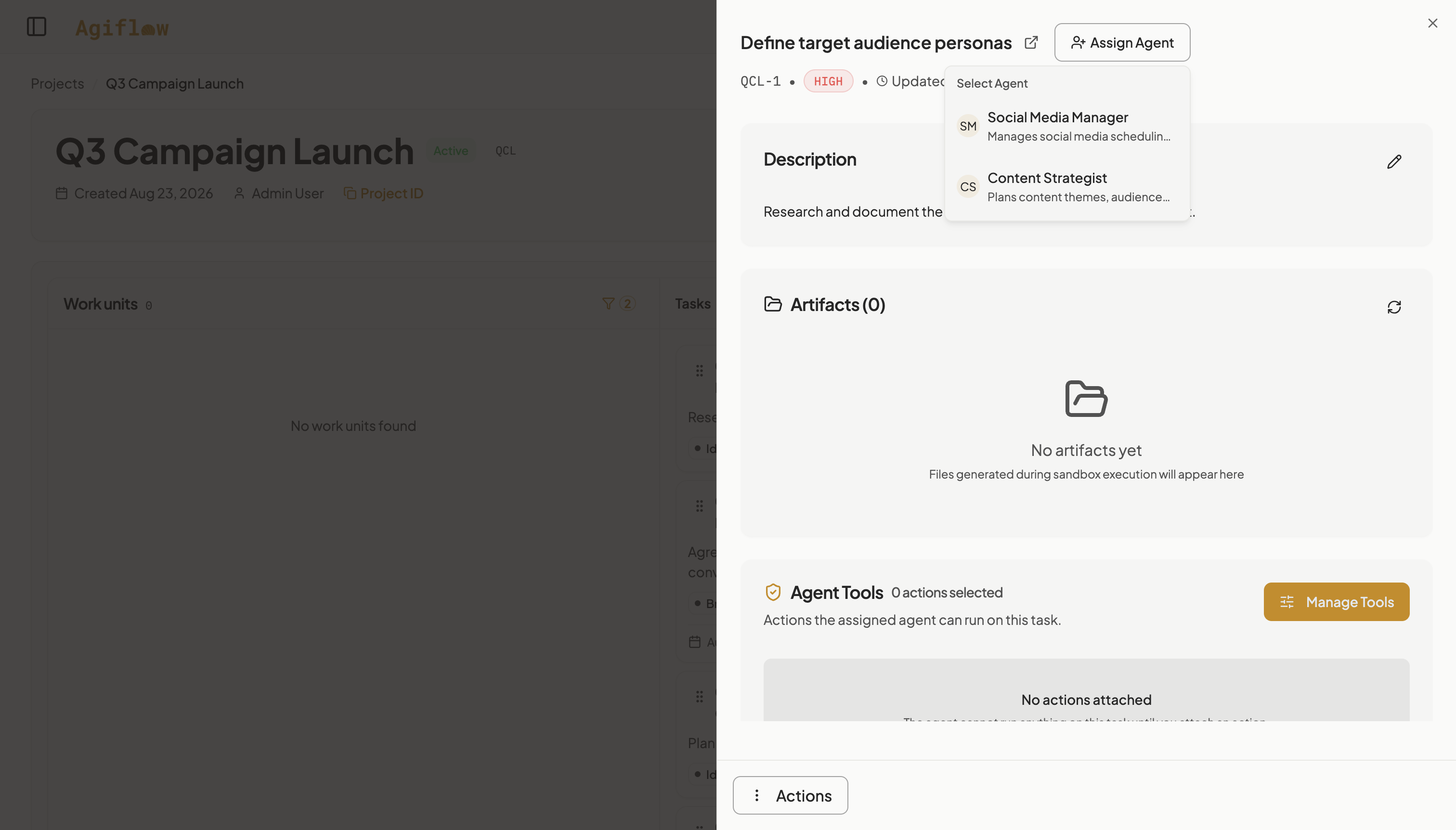
Task: Click the QCL-1 task identifier
Action: (760, 81)
